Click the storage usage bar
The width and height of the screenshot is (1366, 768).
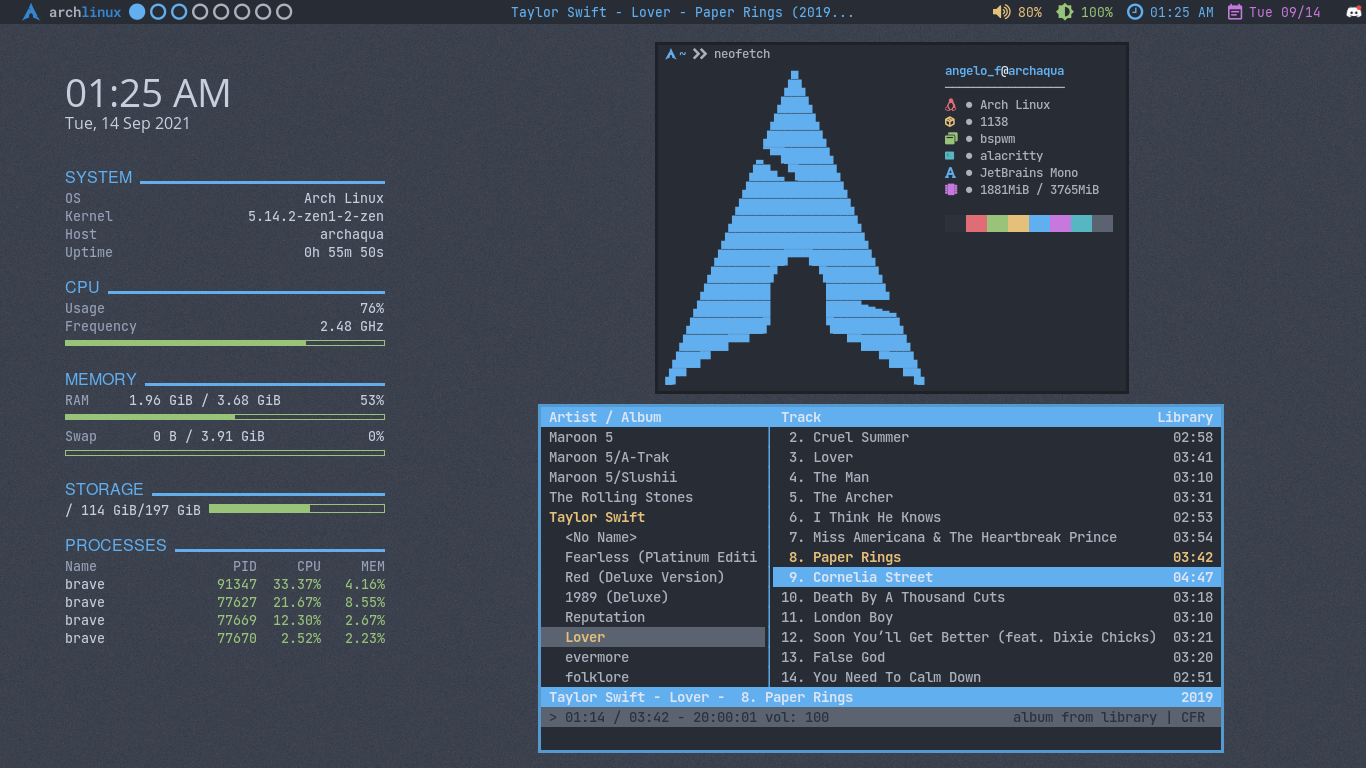tap(297, 509)
